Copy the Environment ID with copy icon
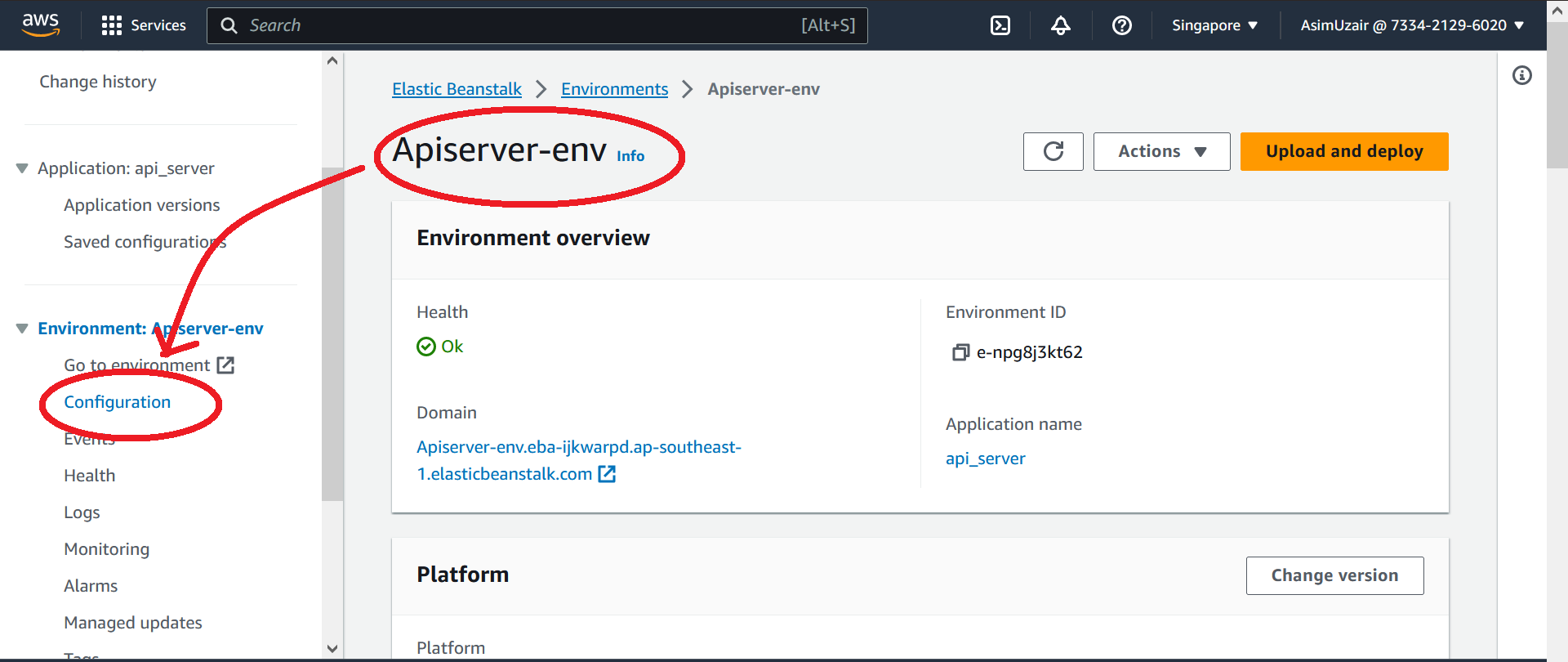1568x662 pixels. pyautogui.click(x=960, y=352)
